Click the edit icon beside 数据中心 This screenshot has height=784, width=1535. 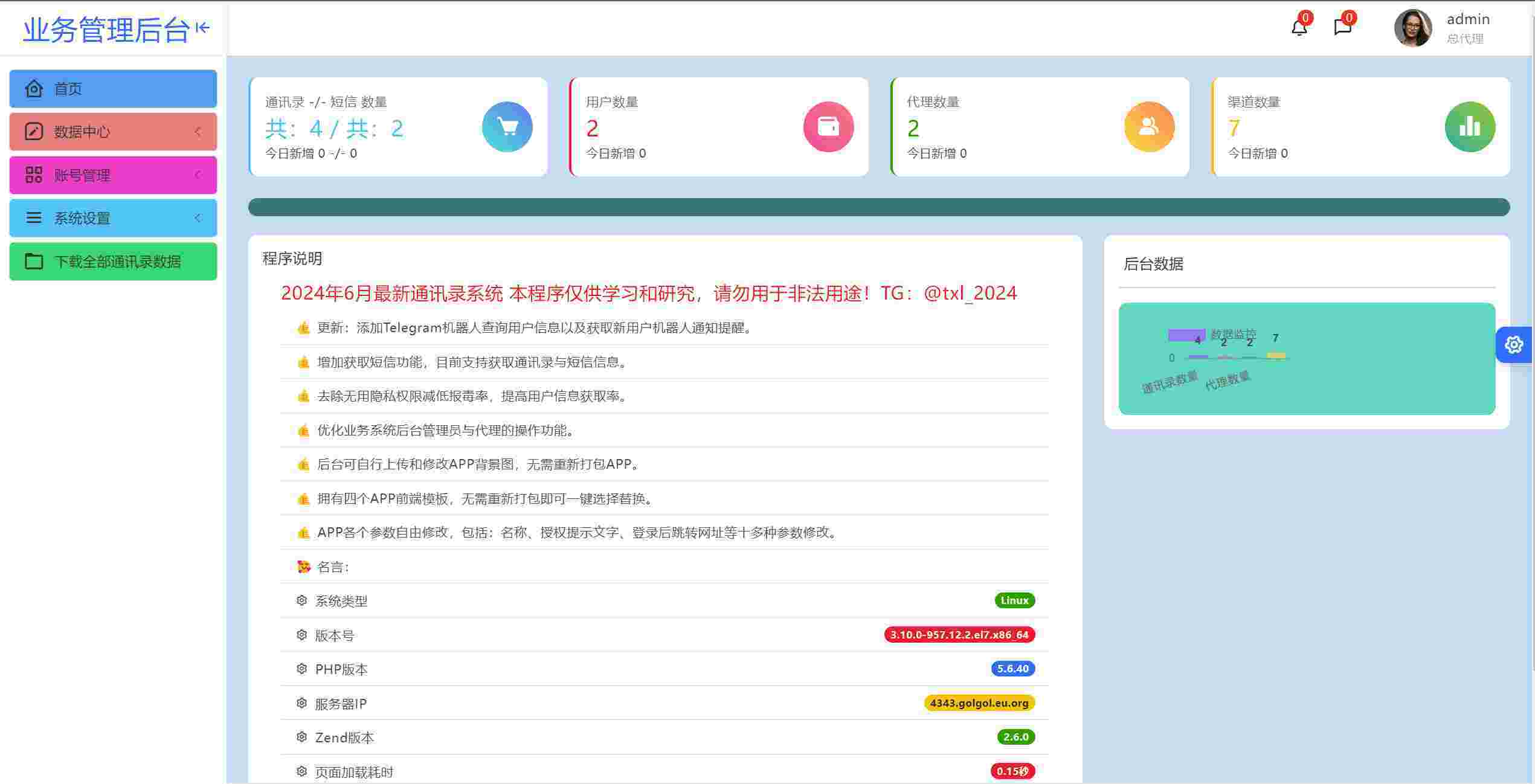pos(34,132)
